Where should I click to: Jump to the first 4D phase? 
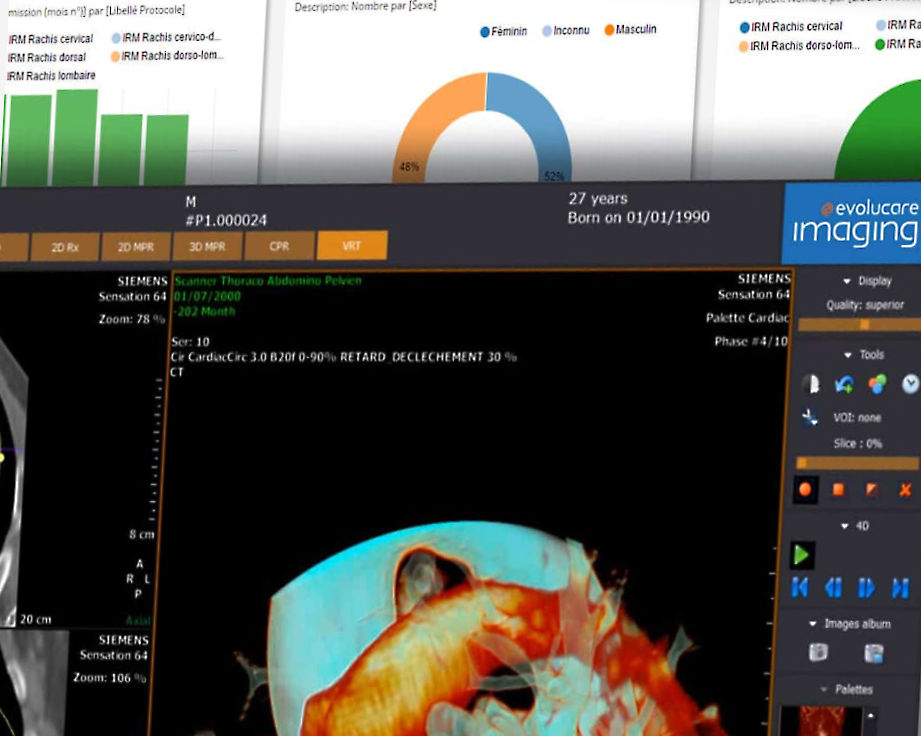800,587
